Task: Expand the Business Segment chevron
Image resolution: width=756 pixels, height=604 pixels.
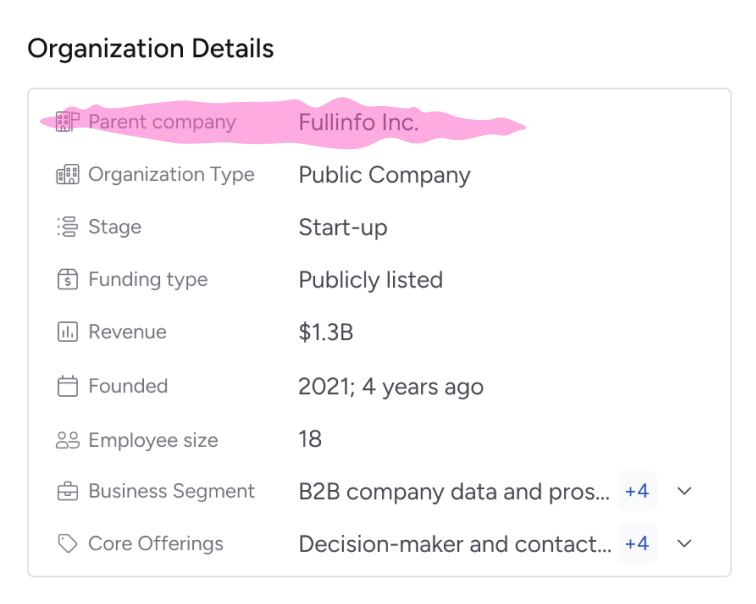Action: point(685,492)
